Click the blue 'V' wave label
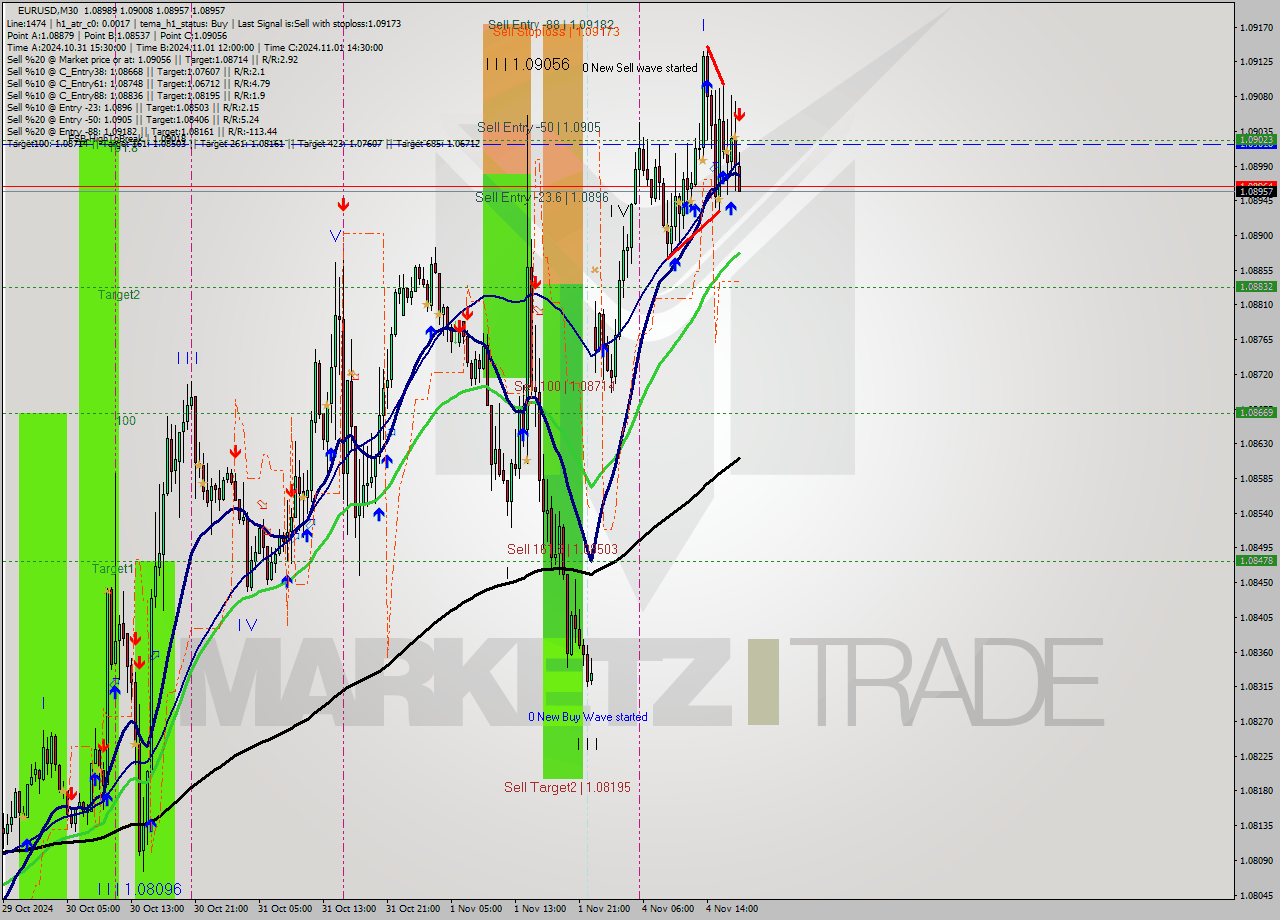 click(x=335, y=236)
